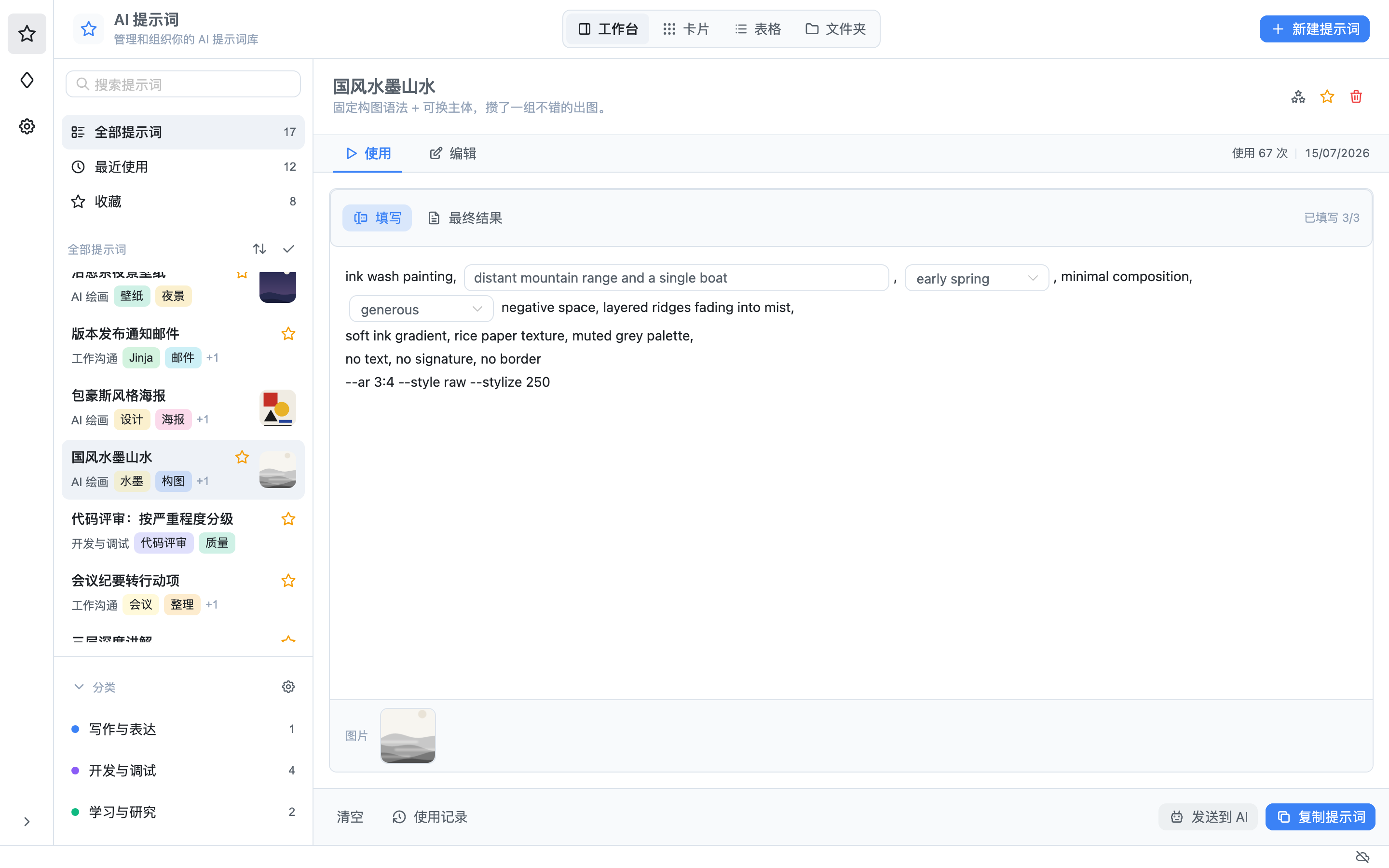Click blue color dot of 写作与表达
This screenshot has width=1389, height=868.
75,729
